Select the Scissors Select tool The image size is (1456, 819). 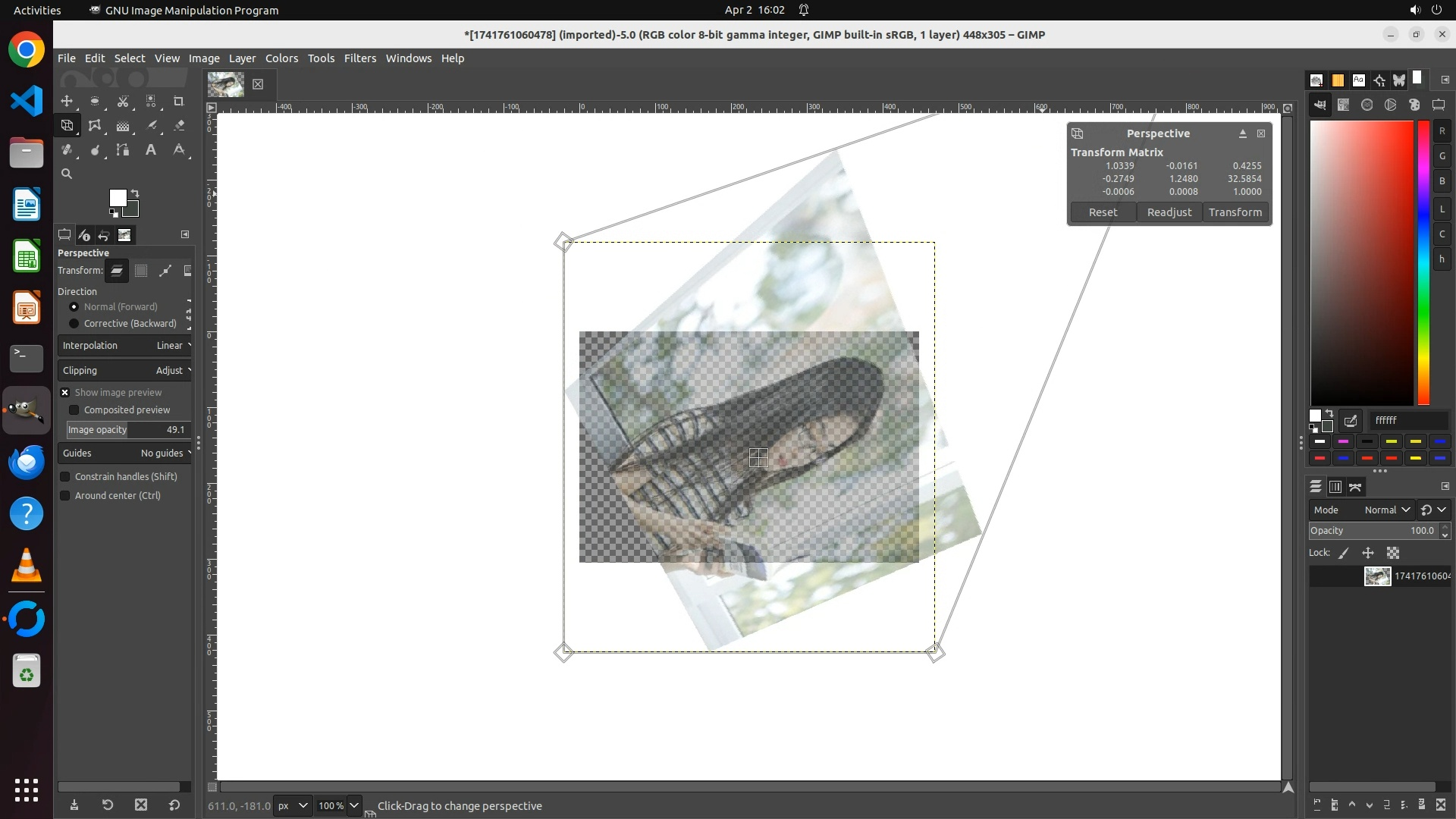[123, 101]
